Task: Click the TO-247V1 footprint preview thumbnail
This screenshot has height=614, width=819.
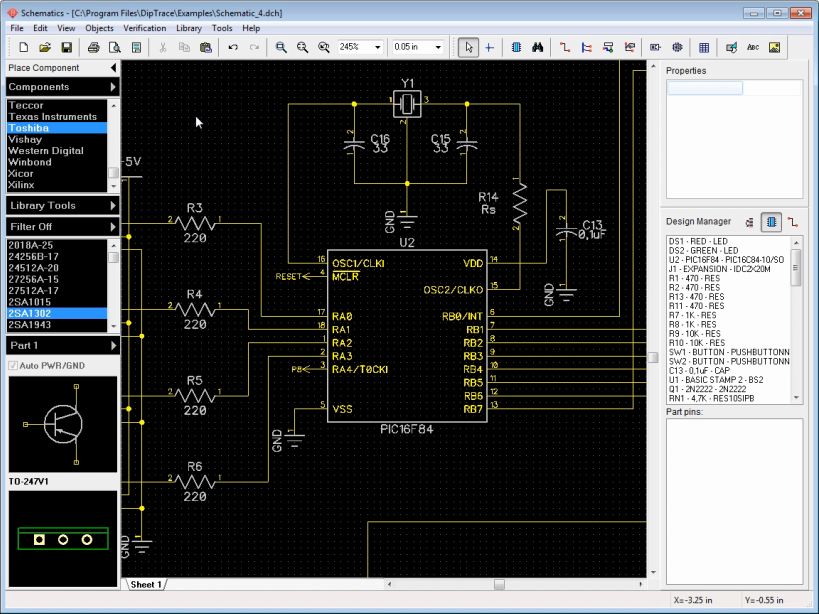Action: click(x=62, y=539)
